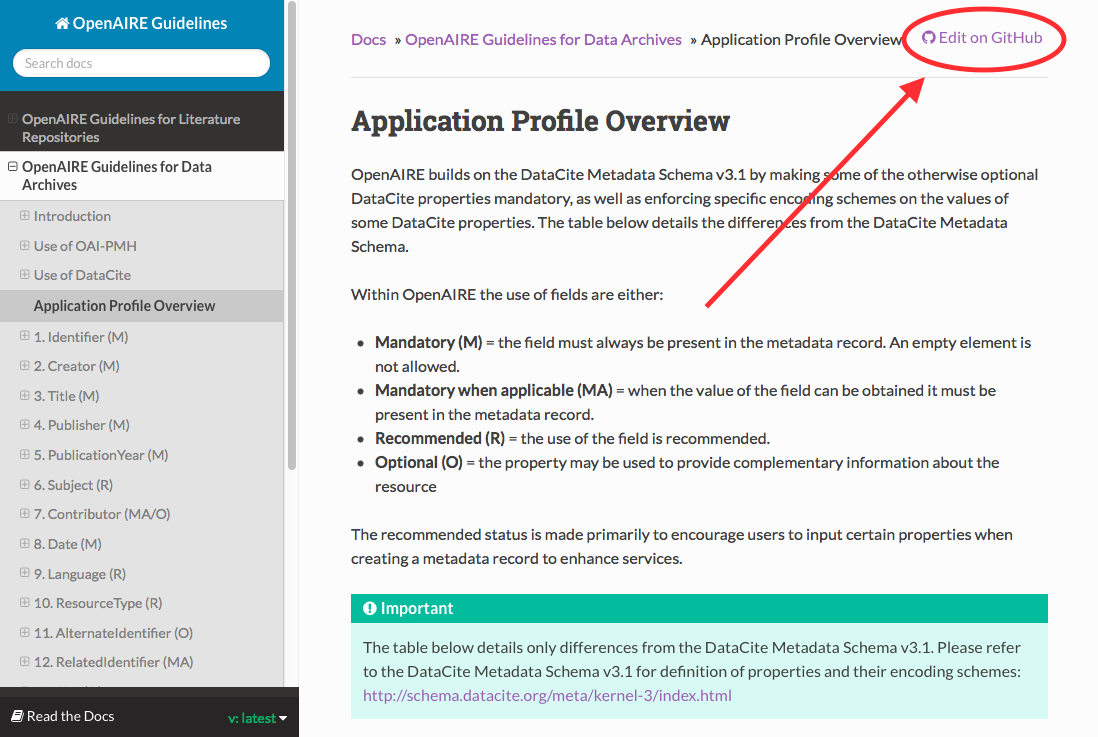The width and height of the screenshot is (1098, 737).
Task: Go to 7. Contributor (MA/O) page
Action: pyautogui.click(x=102, y=514)
